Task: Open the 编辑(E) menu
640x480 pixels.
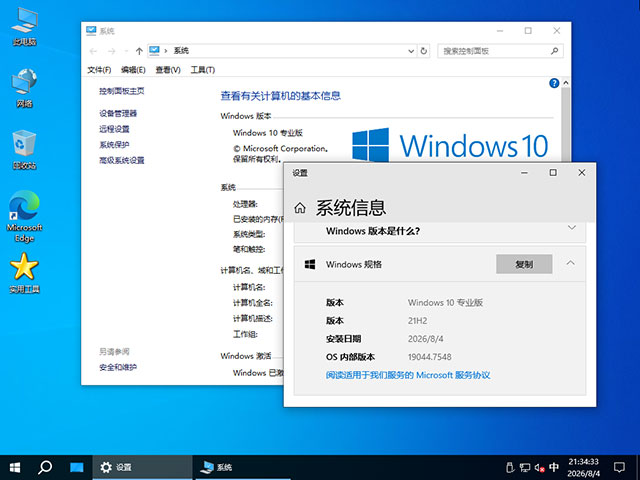Action: click(x=133, y=70)
